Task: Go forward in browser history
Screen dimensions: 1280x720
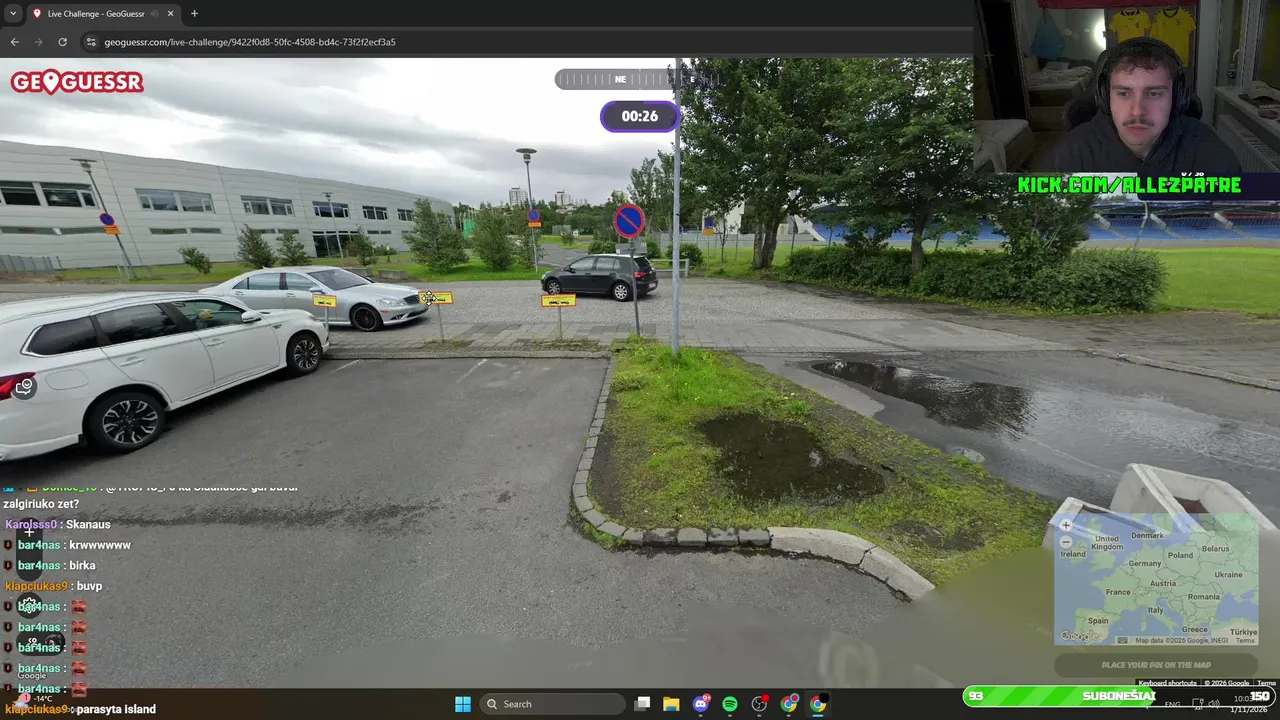Action: click(38, 42)
